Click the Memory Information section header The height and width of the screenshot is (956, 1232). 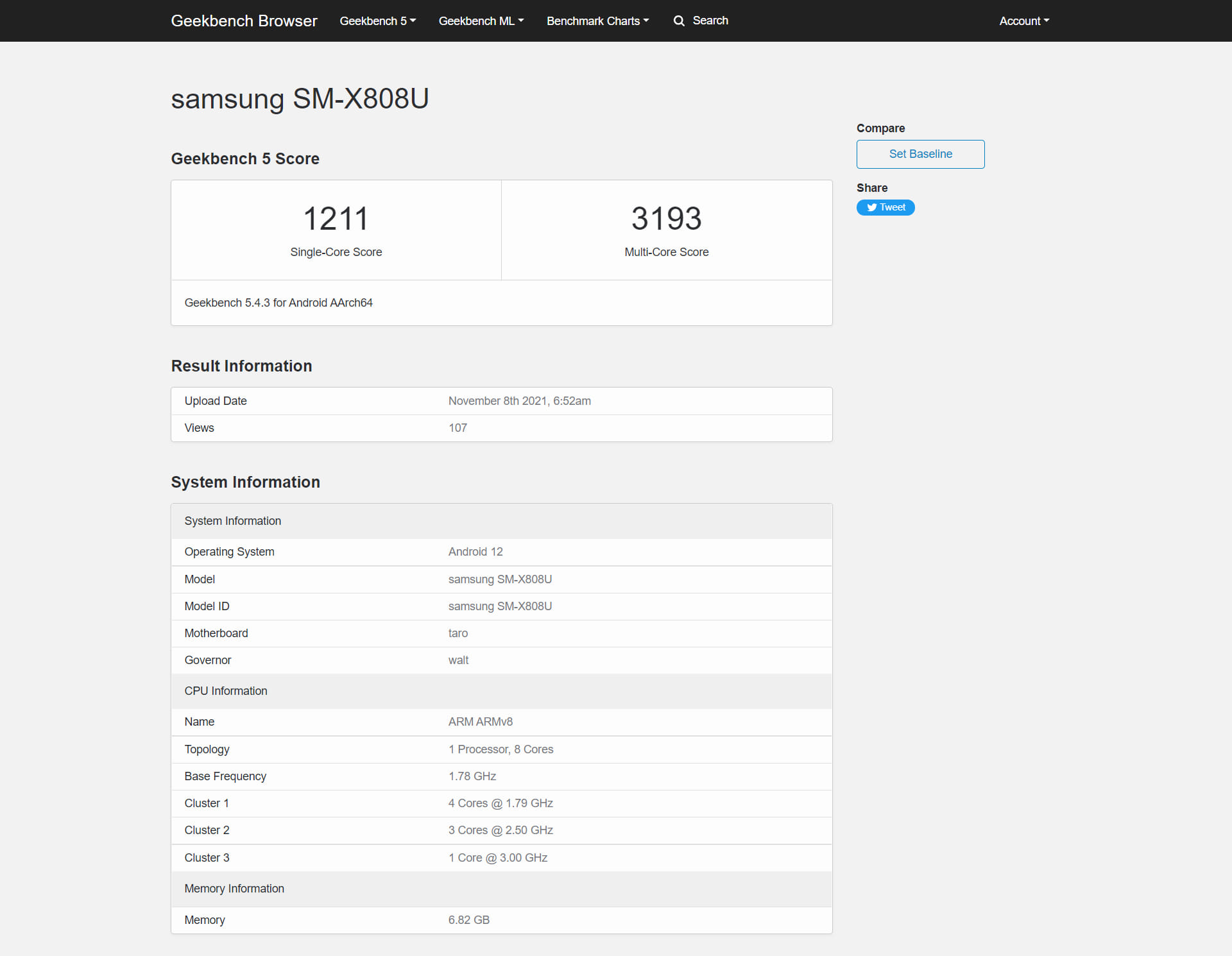(502, 889)
